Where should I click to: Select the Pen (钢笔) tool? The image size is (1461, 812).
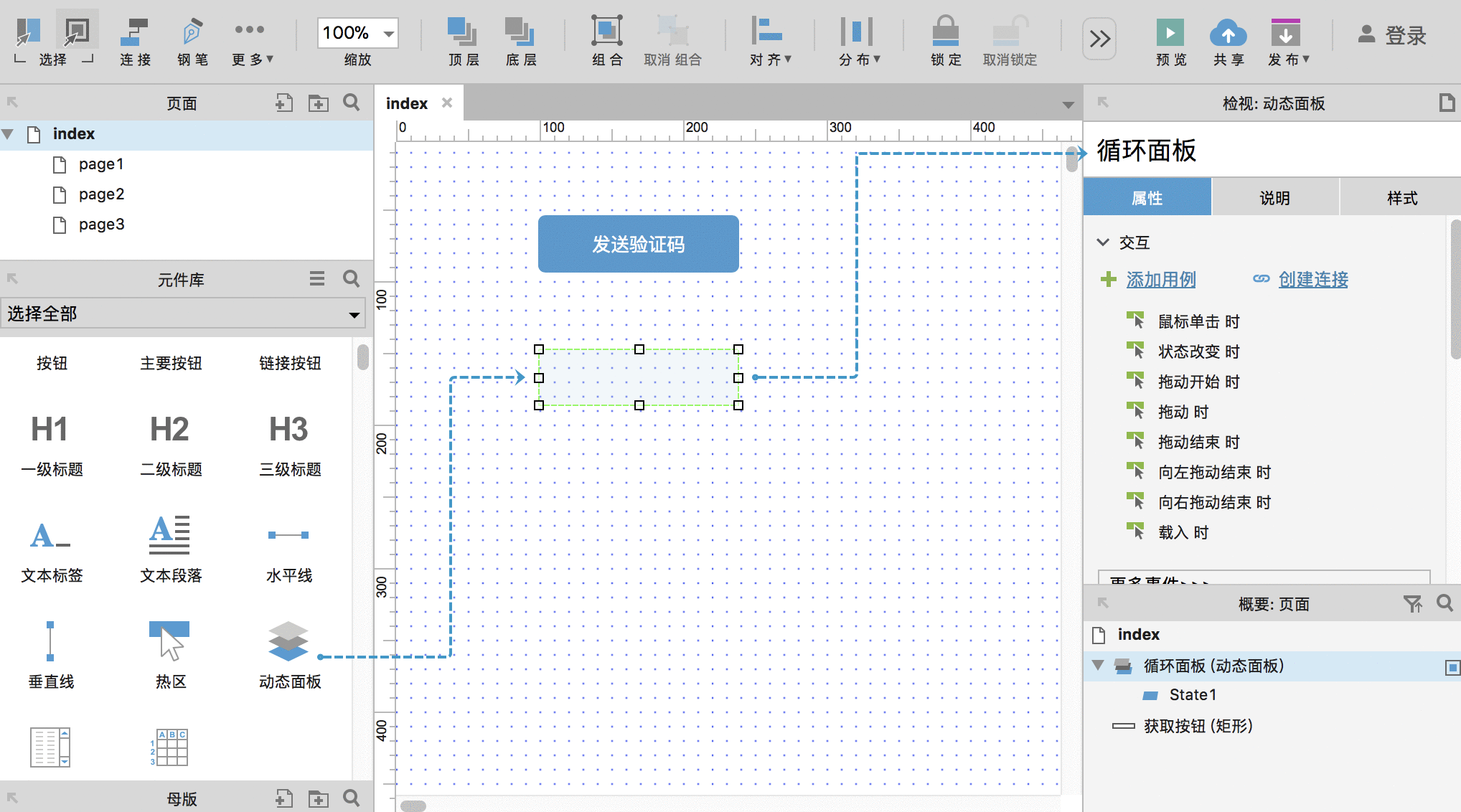coord(192,42)
